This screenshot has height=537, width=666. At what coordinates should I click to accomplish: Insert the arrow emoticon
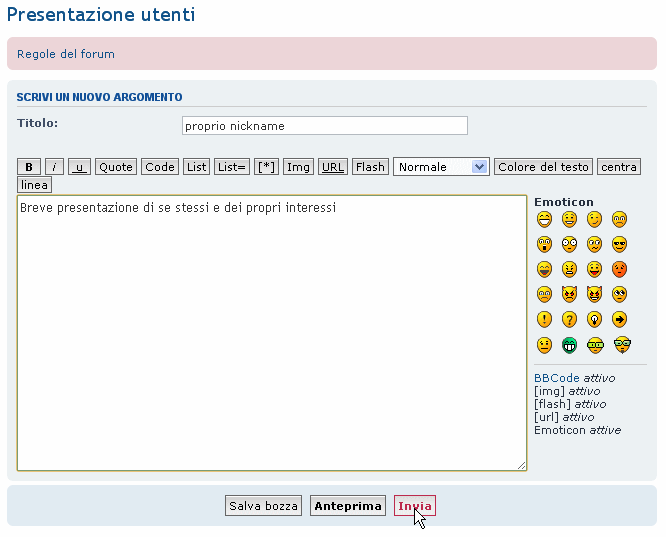[x=620, y=320]
